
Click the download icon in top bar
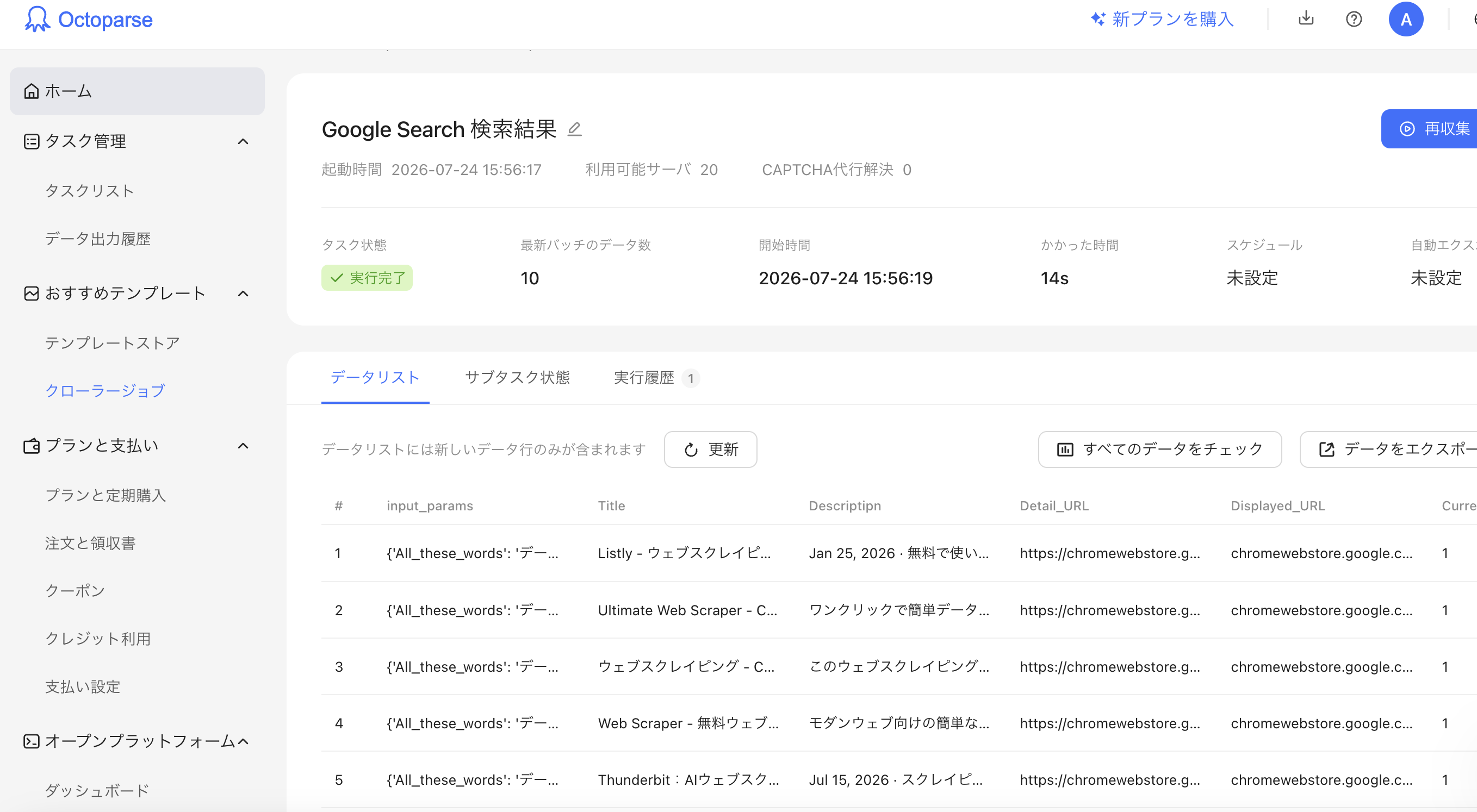(1306, 18)
